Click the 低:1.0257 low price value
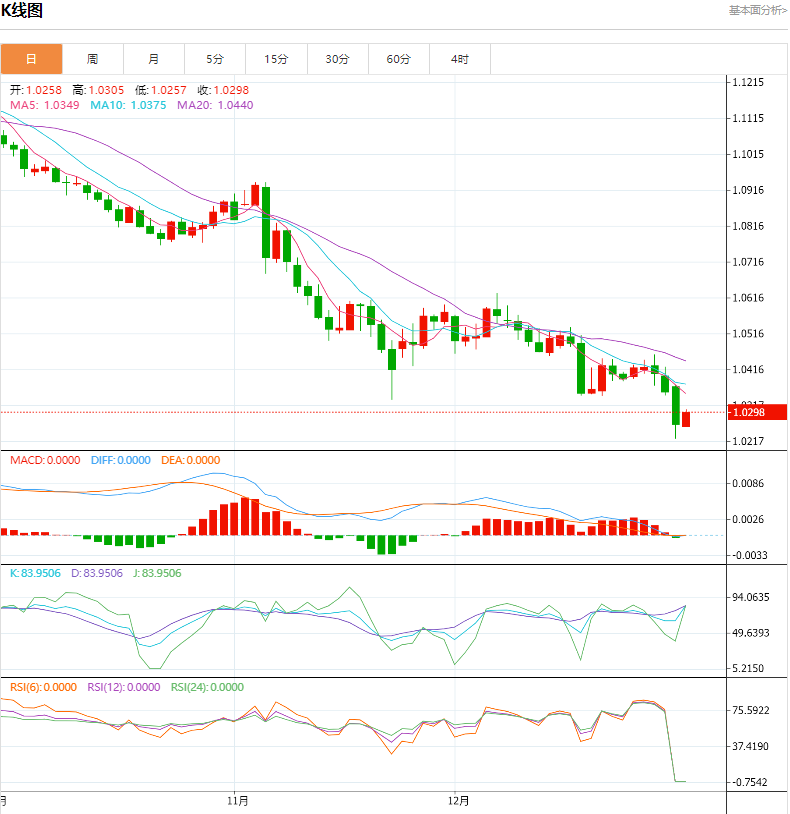 pyautogui.click(x=160, y=90)
